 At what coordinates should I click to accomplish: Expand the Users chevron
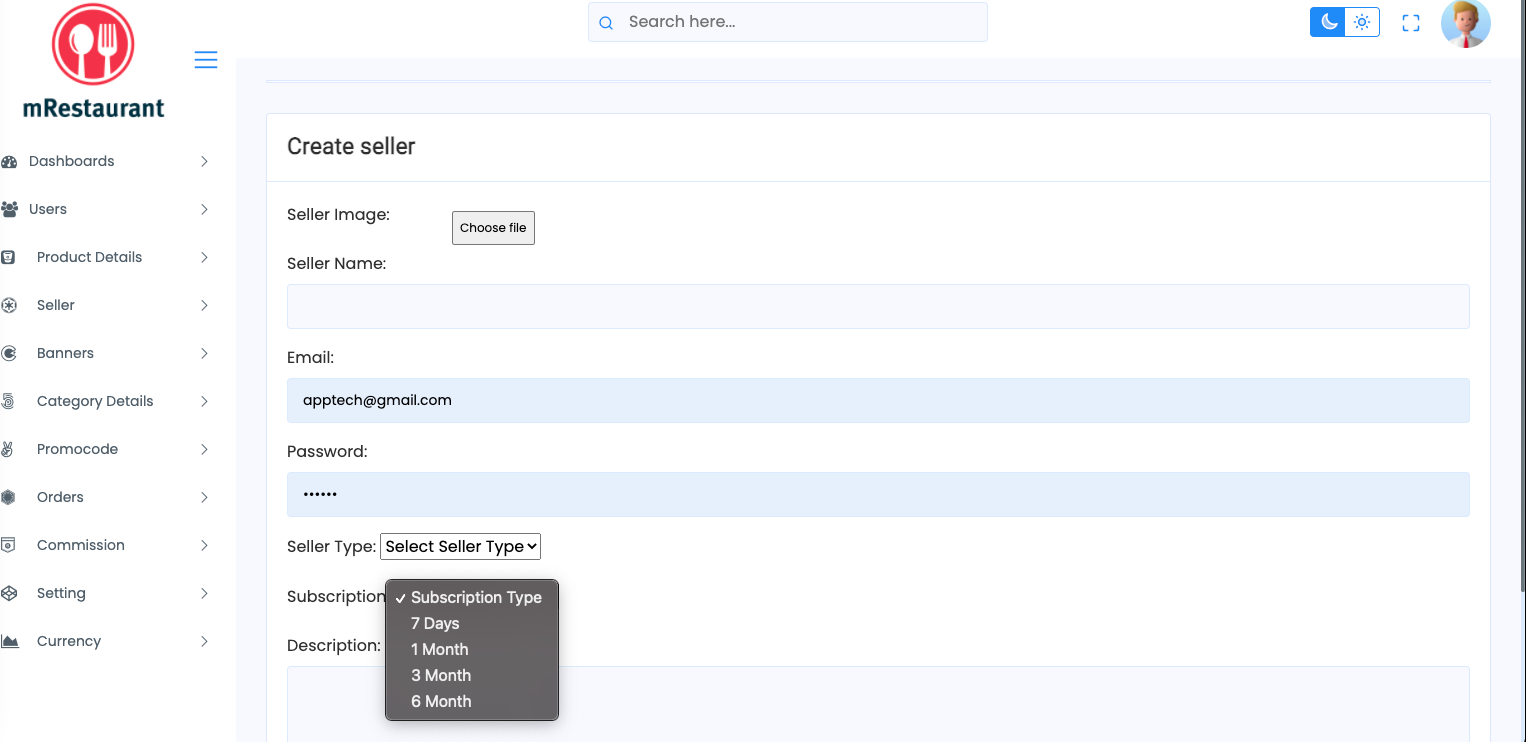tap(204, 209)
